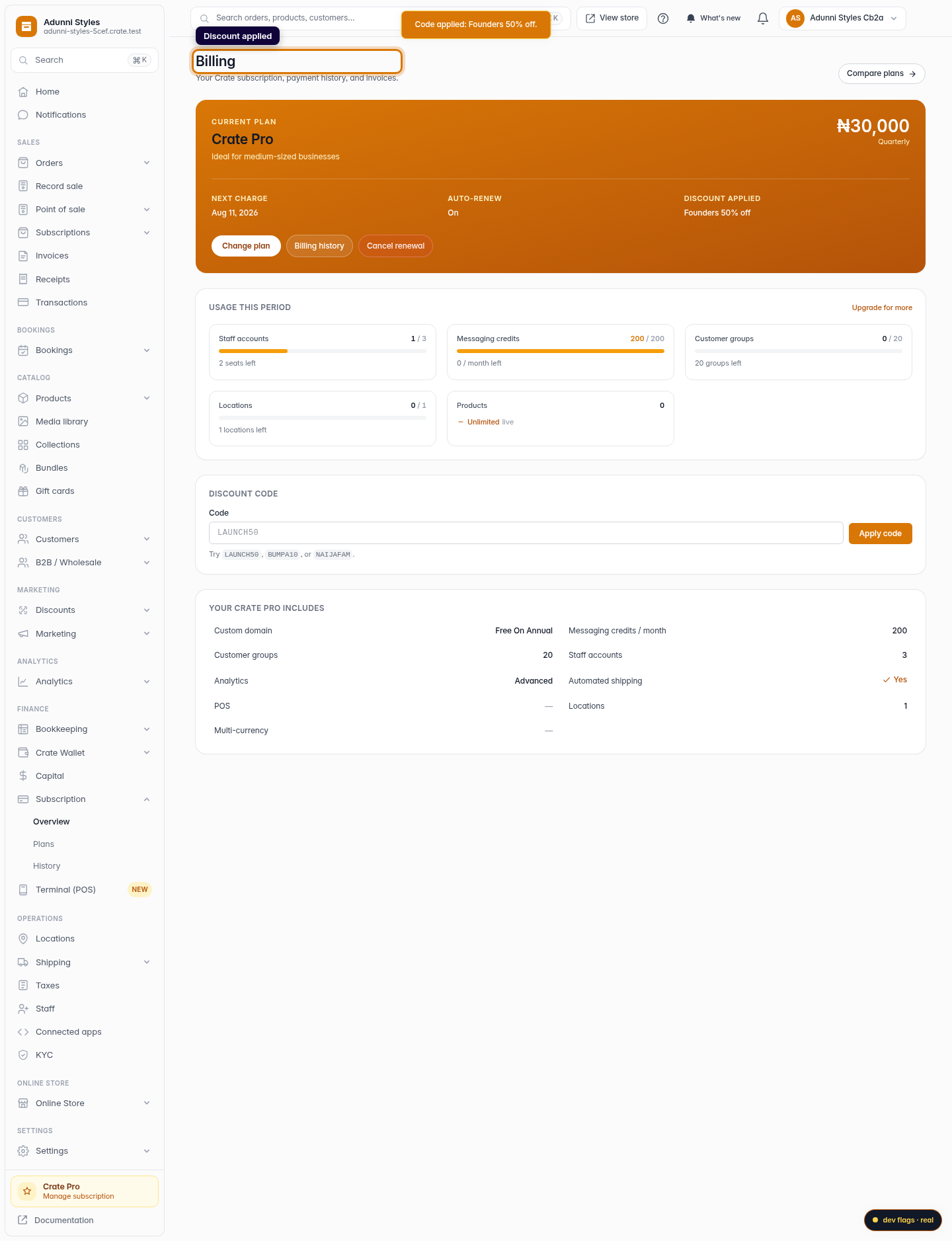
Task: Click the Messaging credits usage progress bar
Action: pos(561,351)
